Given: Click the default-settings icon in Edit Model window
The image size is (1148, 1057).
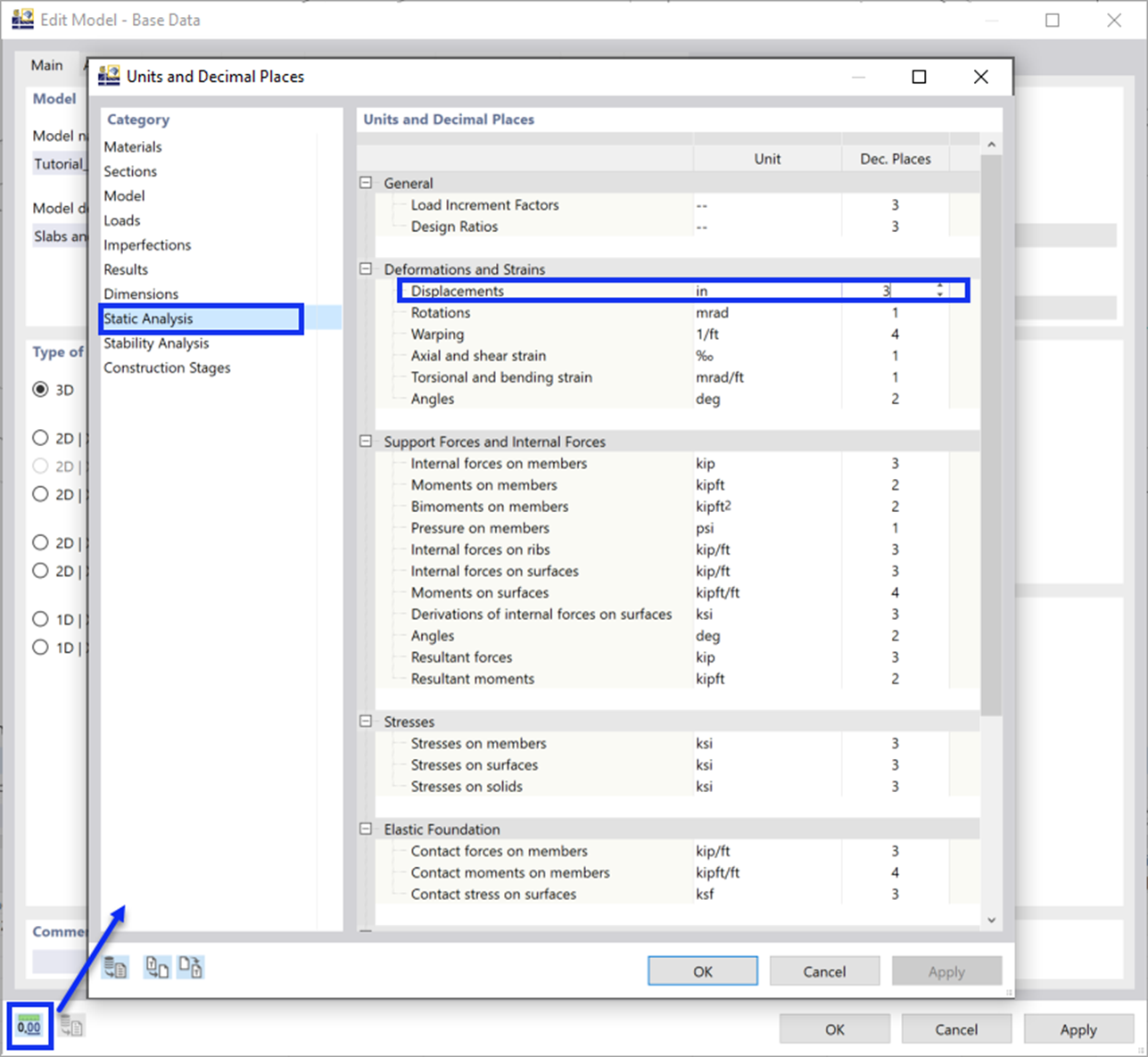Looking at the screenshot, I should pos(72,1027).
